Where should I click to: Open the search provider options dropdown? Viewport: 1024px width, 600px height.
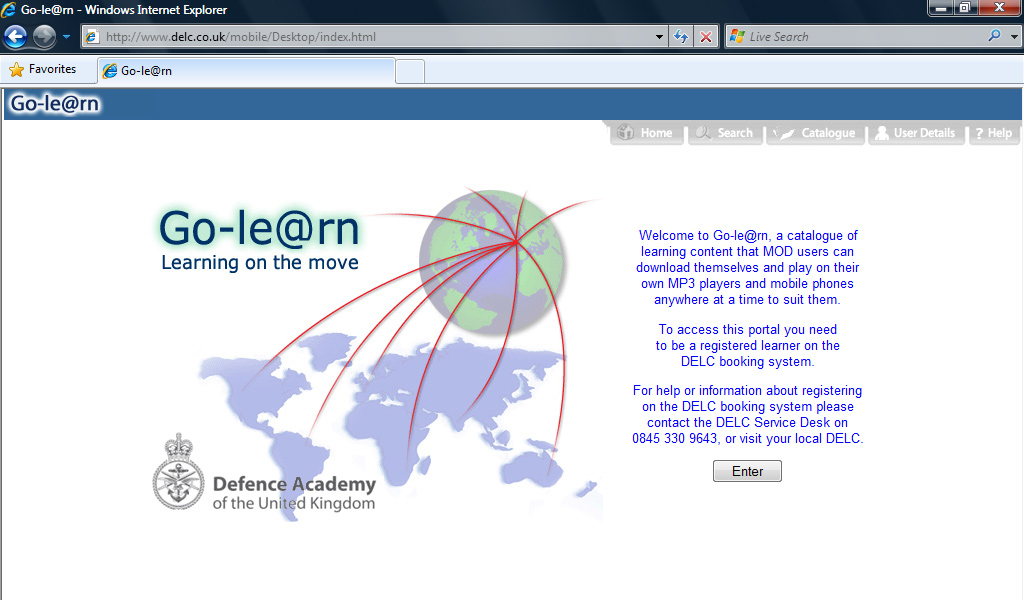tap(1010, 37)
